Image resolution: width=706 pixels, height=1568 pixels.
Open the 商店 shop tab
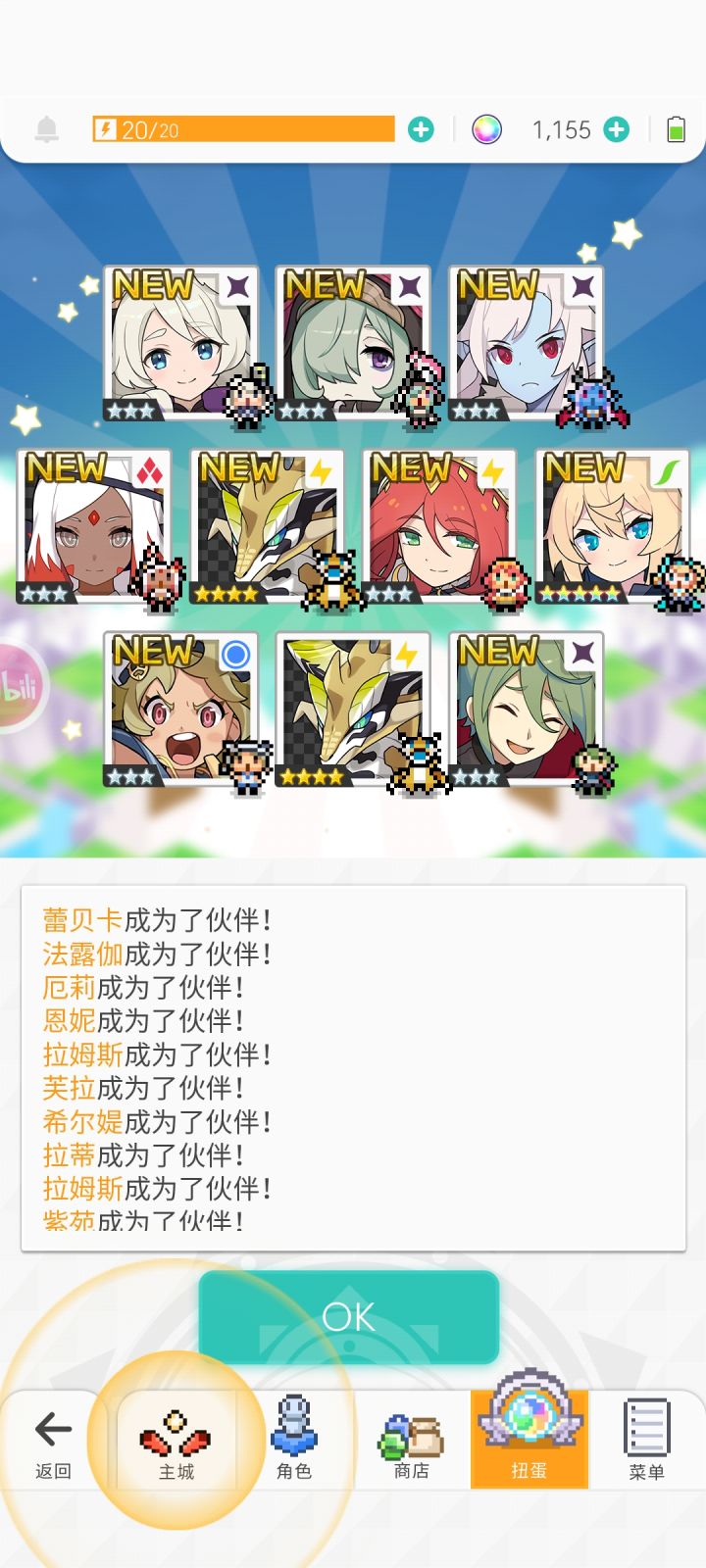pyautogui.click(x=412, y=1441)
